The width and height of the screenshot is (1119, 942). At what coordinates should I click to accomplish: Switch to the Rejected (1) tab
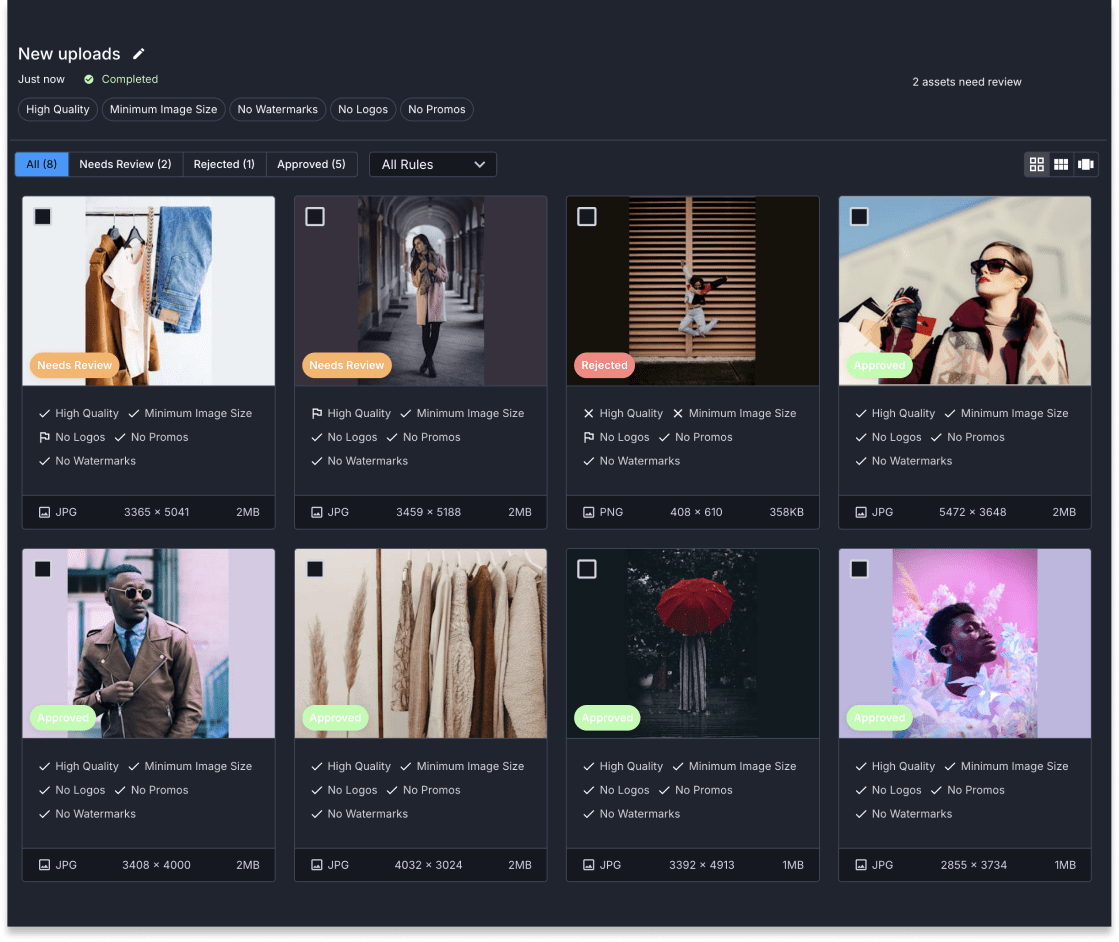[x=224, y=164]
